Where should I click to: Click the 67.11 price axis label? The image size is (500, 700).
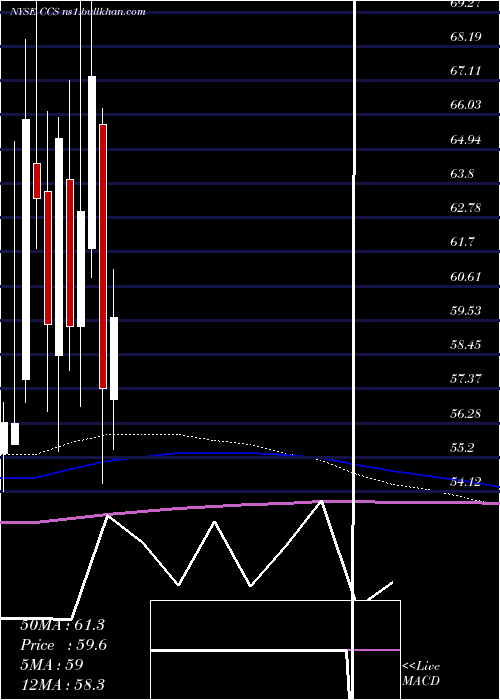466,71
